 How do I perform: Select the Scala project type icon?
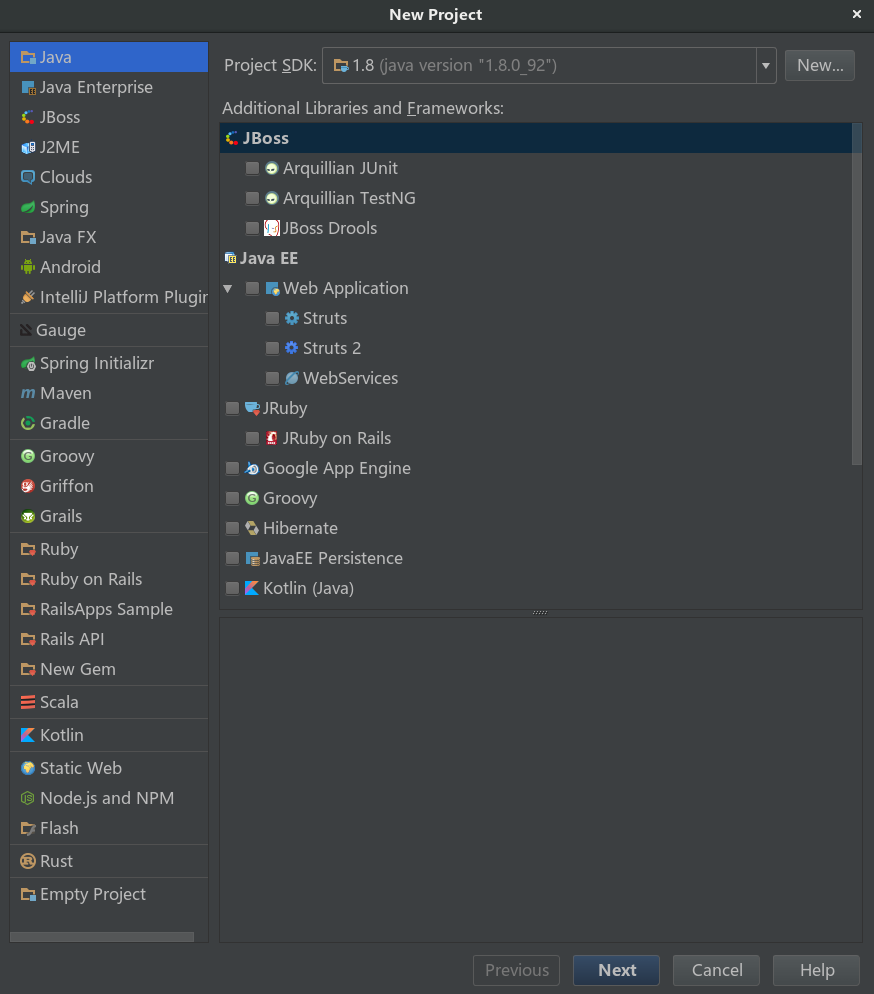tap(28, 702)
